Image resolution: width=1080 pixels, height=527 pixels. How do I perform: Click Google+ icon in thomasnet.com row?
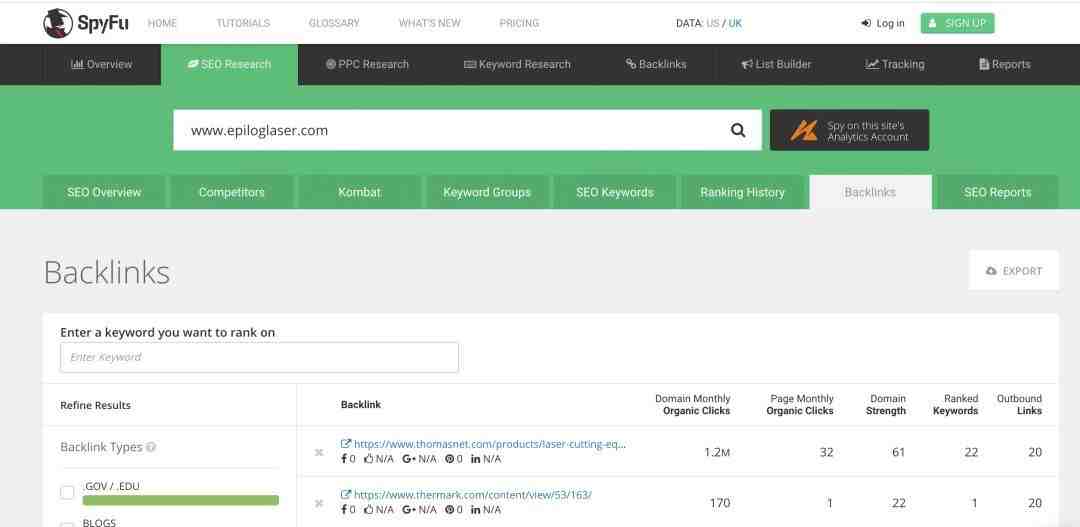(409, 459)
